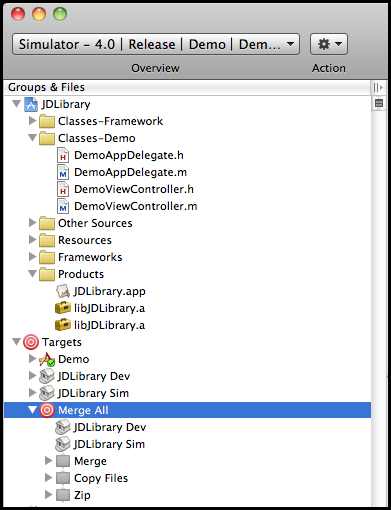Expand the JDLibrary Dev target triangle under Targets

click(x=32, y=375)
